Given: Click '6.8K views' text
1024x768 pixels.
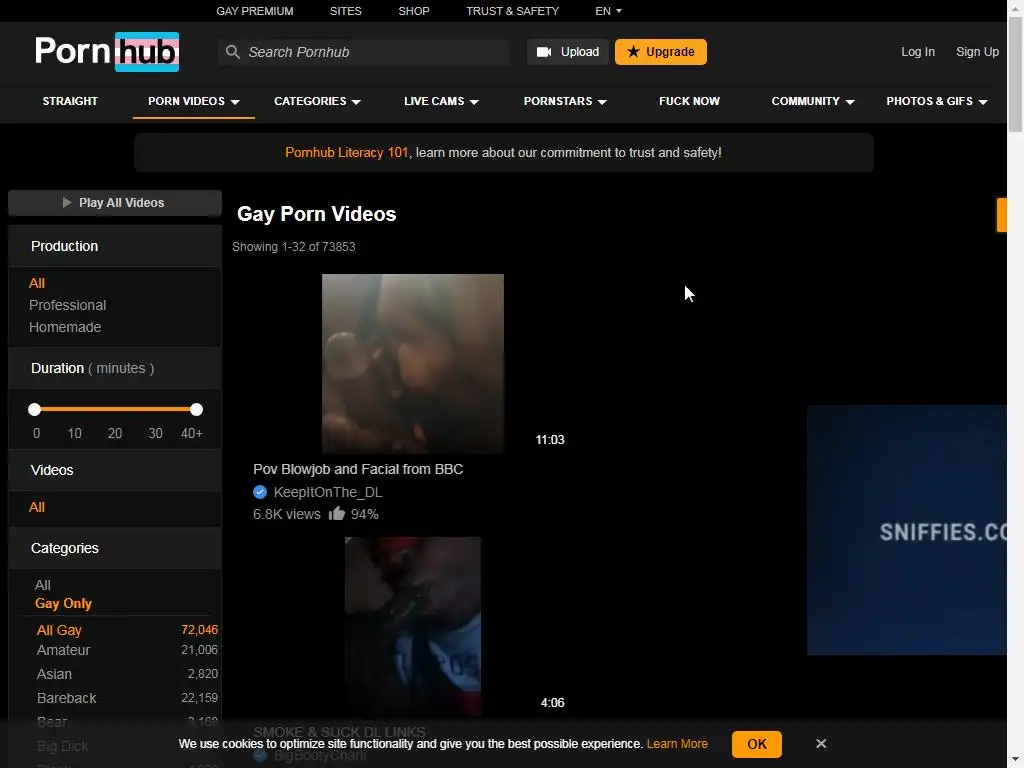Looking at the screenshot, I should point(287,514).
